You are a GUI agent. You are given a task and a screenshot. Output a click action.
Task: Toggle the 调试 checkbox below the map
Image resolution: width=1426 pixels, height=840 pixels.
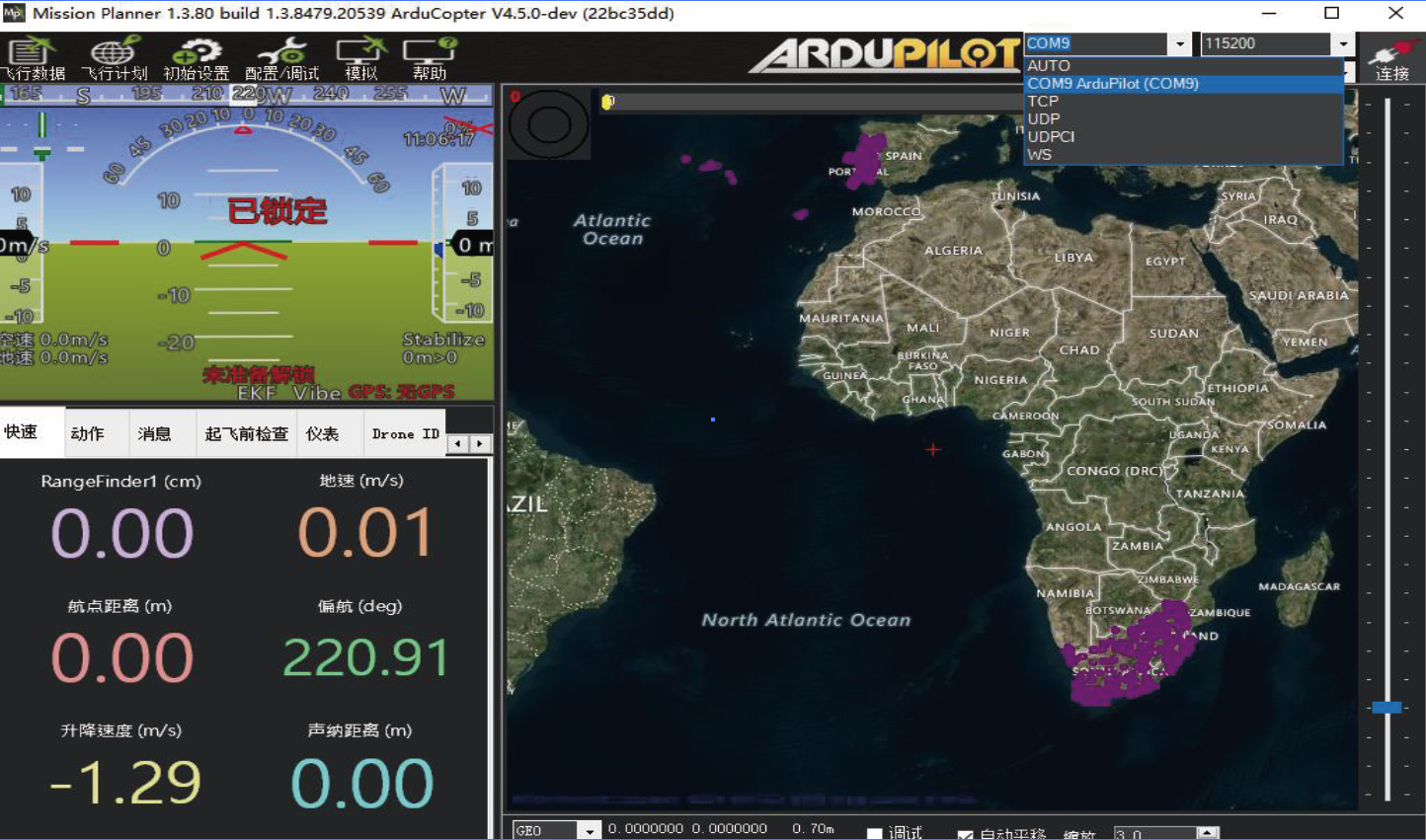coord(874,834)
